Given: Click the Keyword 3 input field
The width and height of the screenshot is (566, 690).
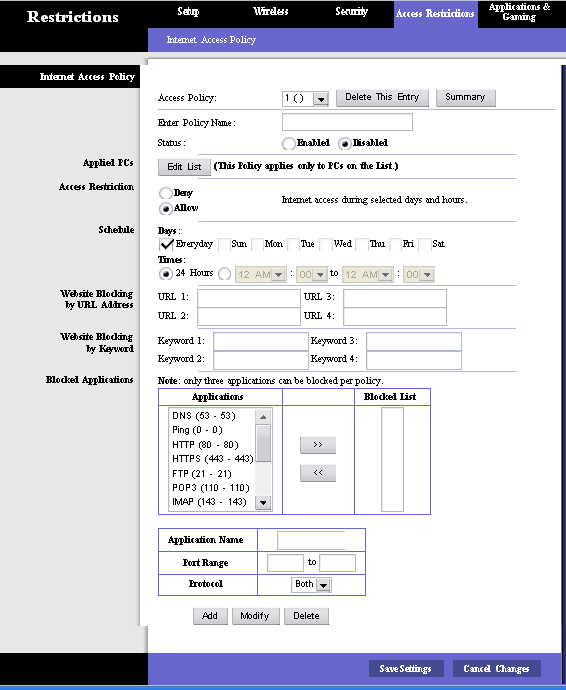Looking at the screenshot, I should coord(414,341).
